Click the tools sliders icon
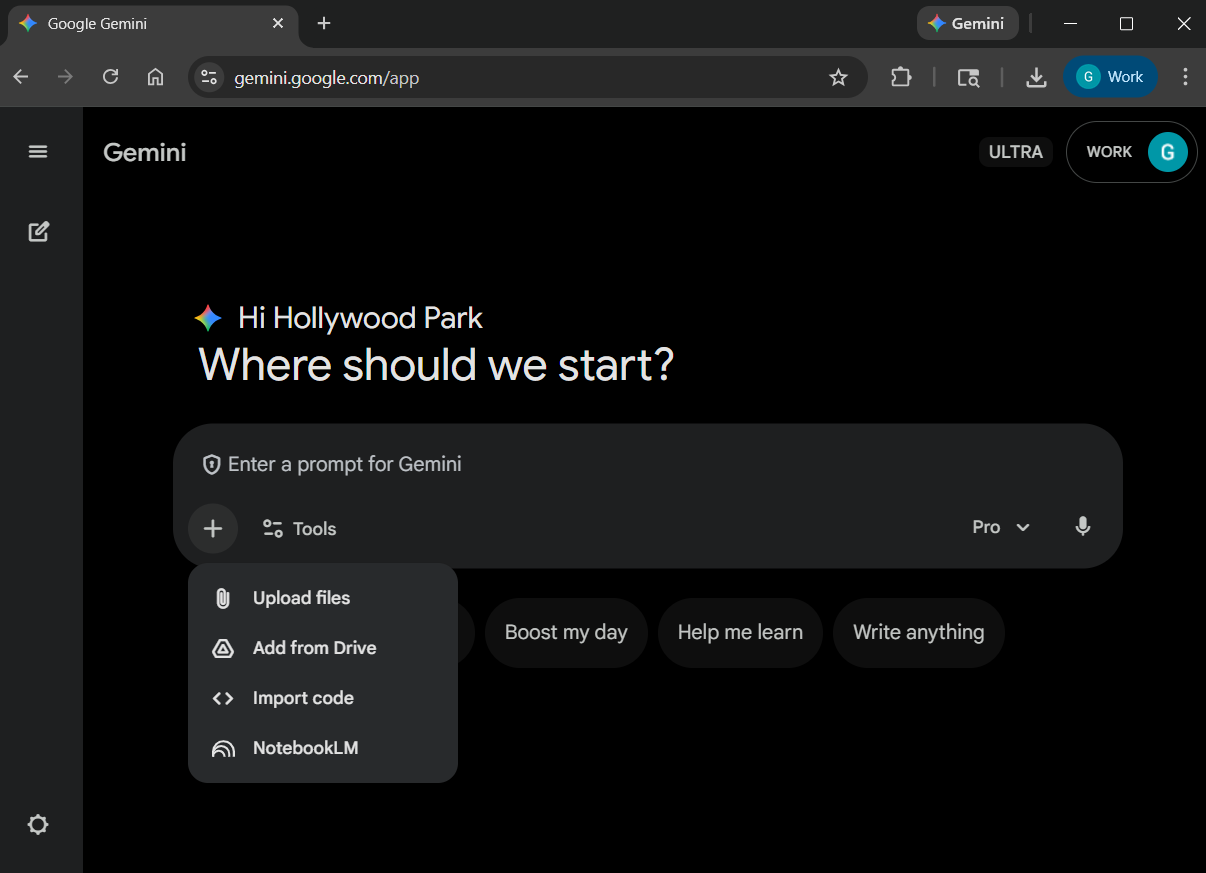 272,528
